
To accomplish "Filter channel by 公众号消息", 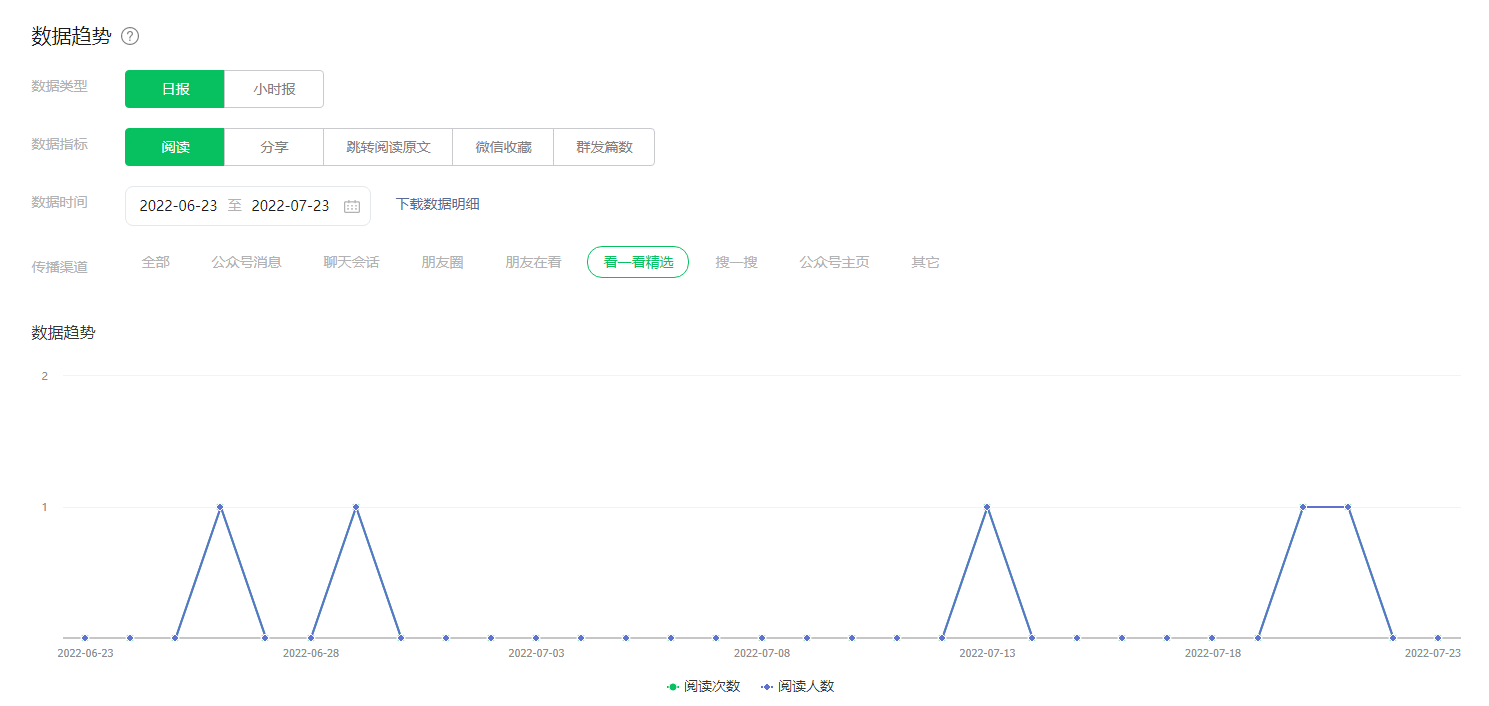I will (x=246, y=262).
